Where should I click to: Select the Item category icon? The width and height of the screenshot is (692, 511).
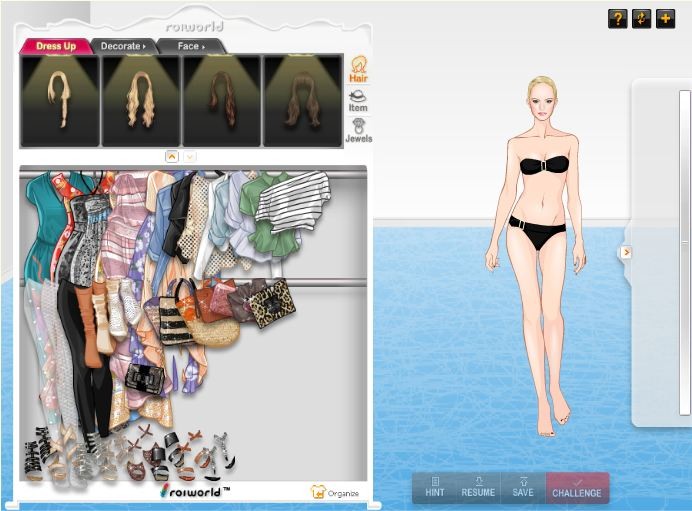[358, 100]
